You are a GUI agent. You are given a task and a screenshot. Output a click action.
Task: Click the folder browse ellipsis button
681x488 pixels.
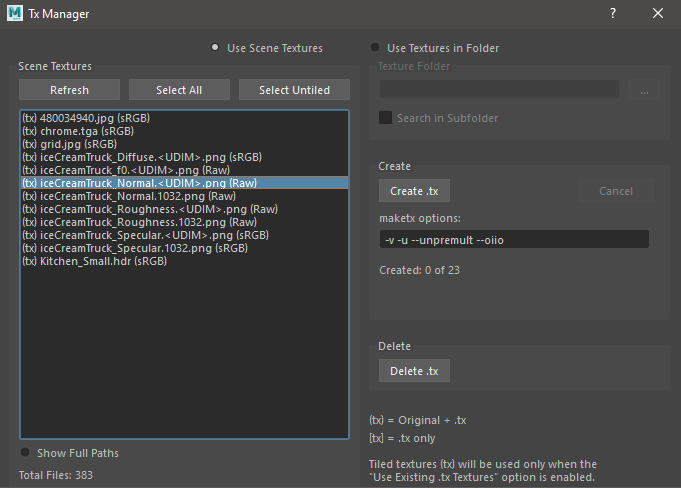point(644,90)
